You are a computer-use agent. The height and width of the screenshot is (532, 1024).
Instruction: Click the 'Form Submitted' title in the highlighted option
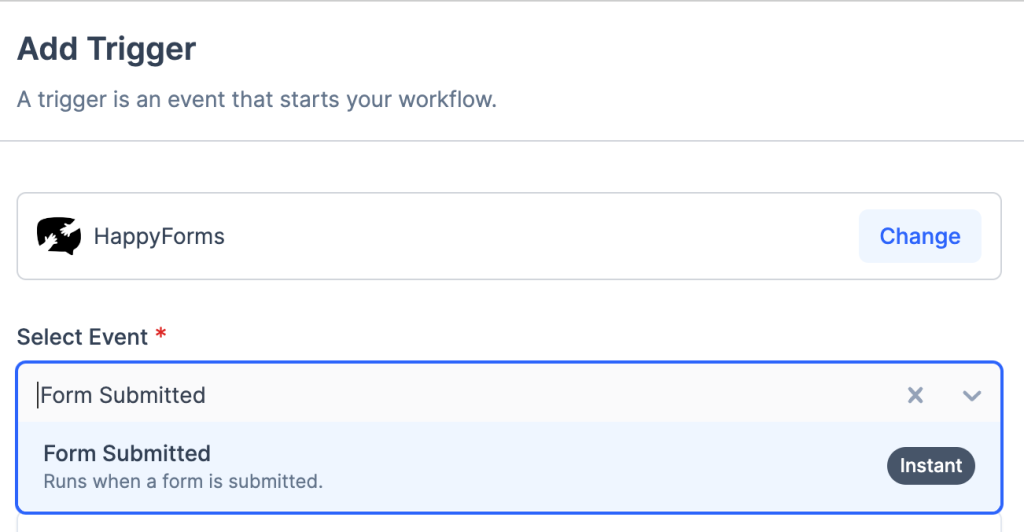point(127,453)
